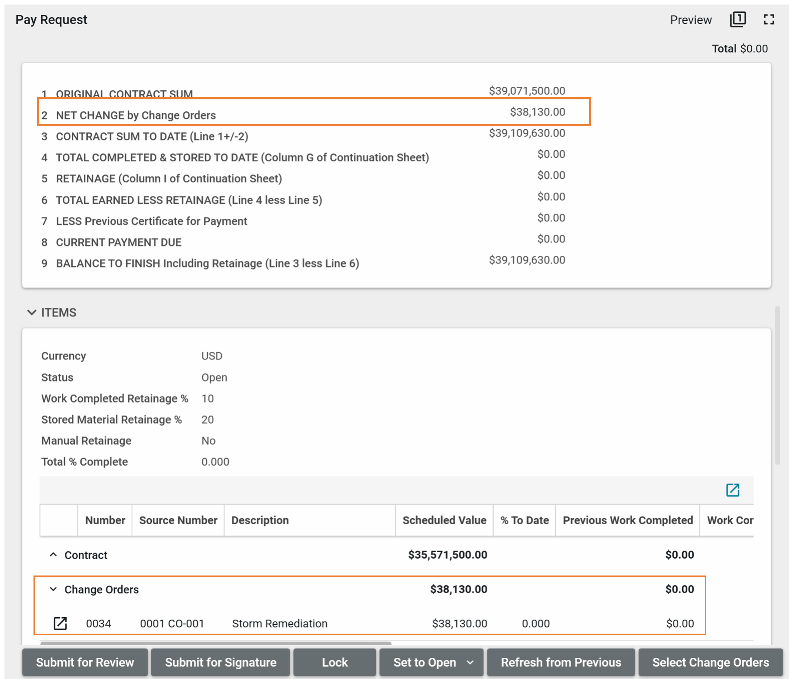Click the Preview link
The height and width of the screenshot is (679, 789).
(x=690, y=20)
